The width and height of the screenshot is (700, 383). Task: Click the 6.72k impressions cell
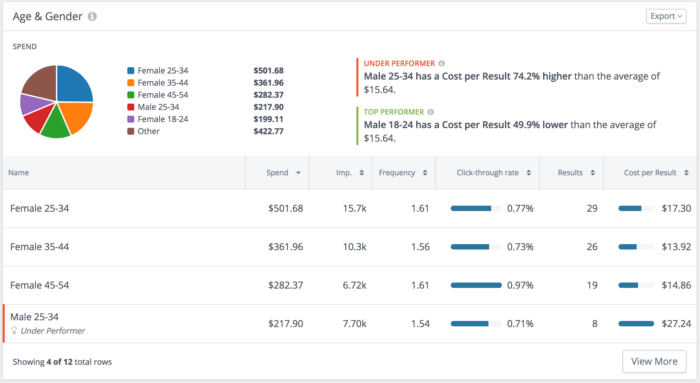point(354,285)
